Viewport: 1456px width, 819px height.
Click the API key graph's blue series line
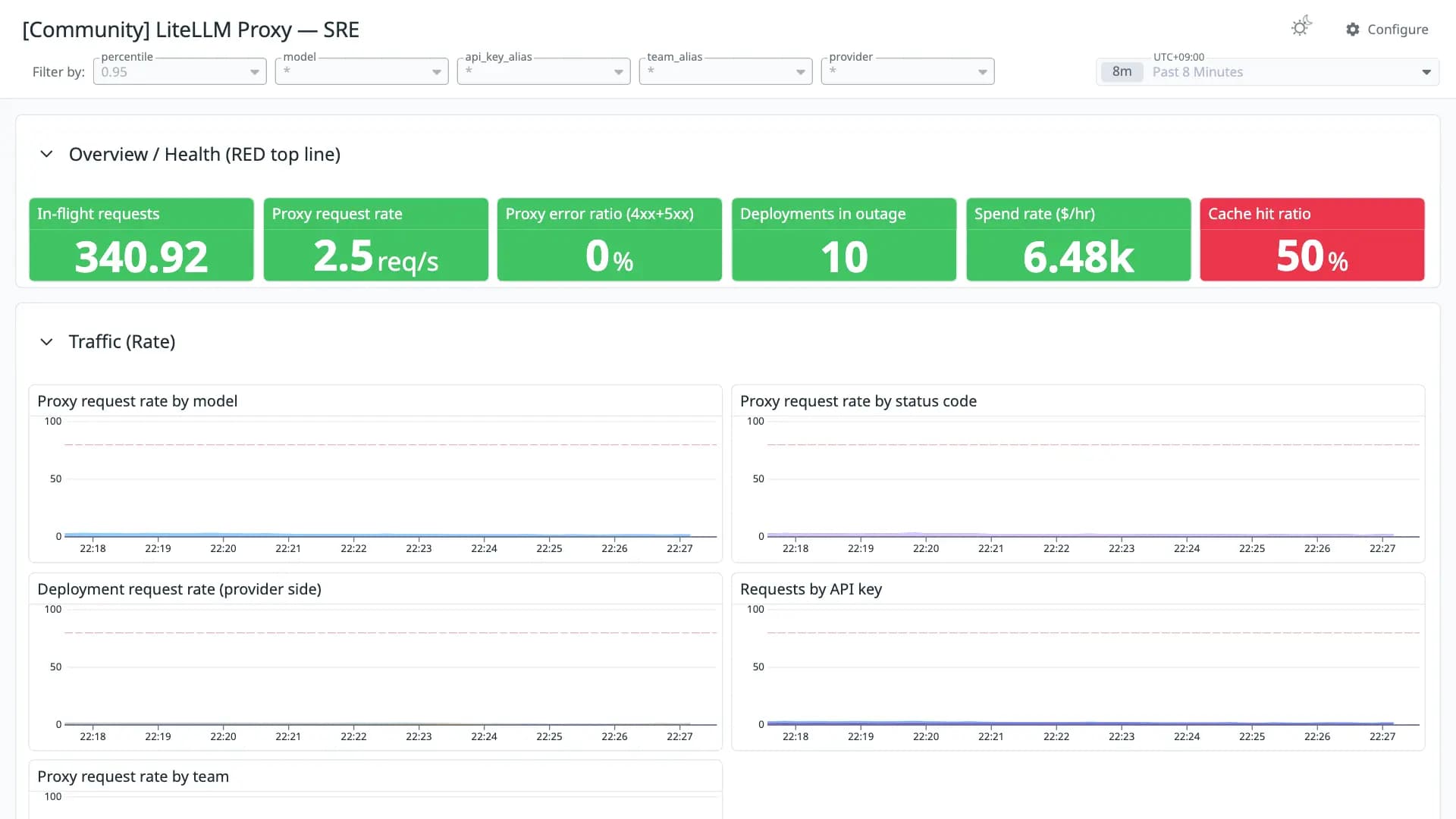coord(1080,723)
